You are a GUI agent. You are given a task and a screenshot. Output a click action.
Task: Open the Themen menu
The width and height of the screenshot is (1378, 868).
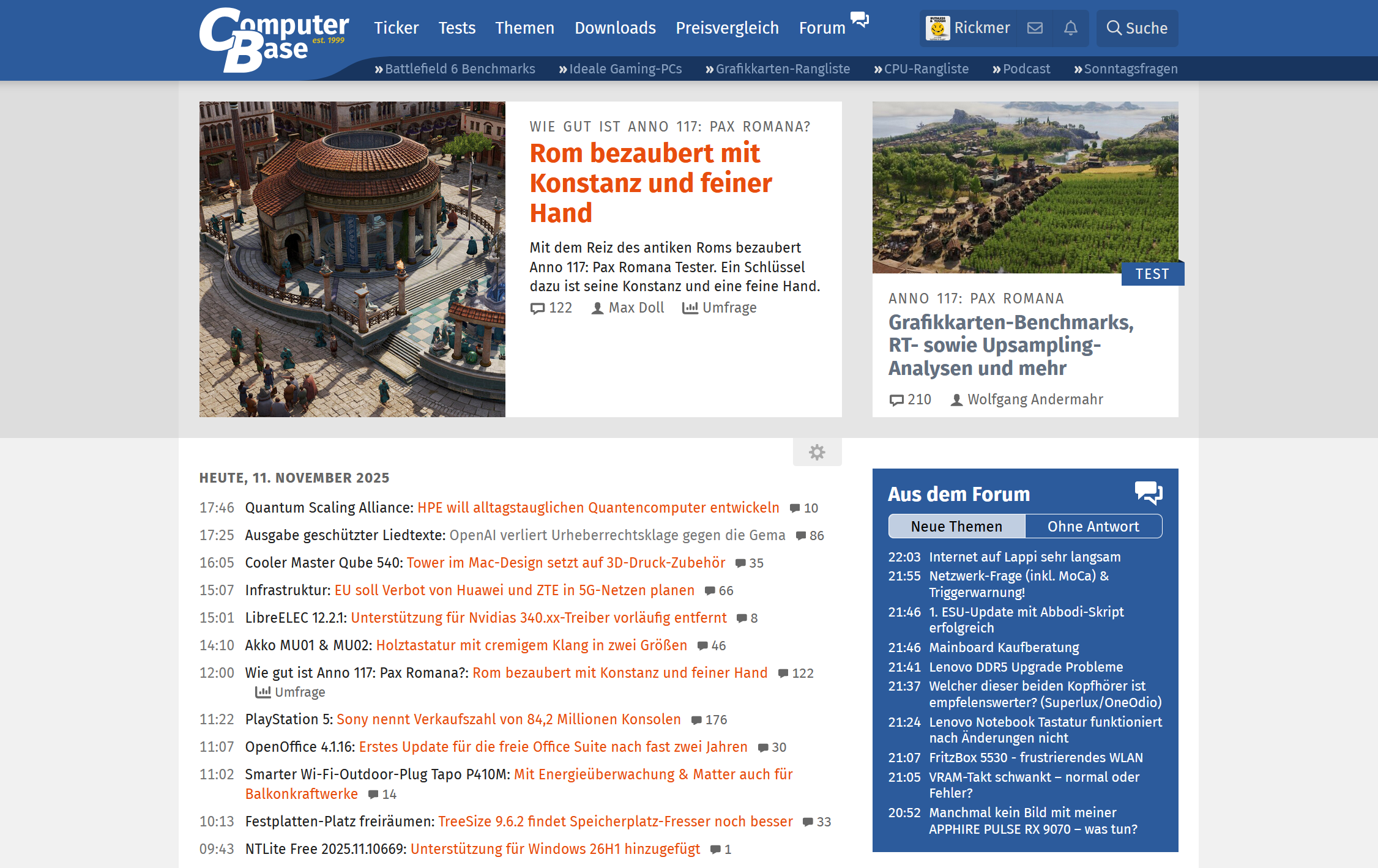pyautogui.click(x=525, y=28)
